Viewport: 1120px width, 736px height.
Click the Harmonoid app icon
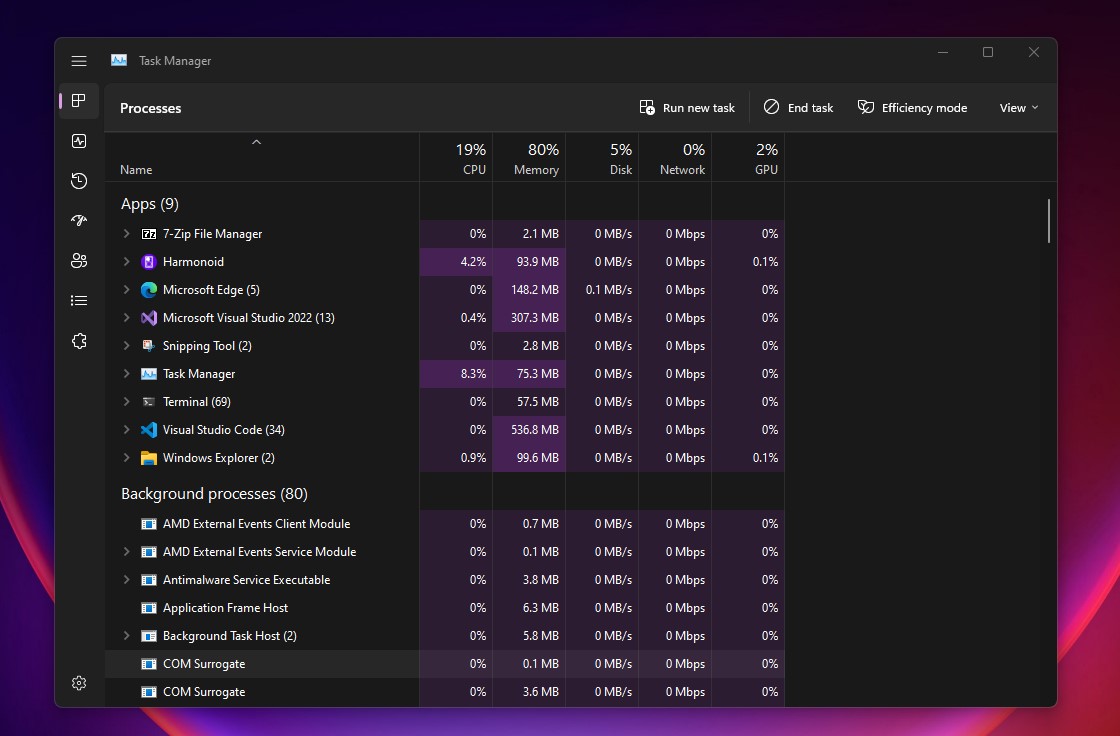click(x=149, y=262)
